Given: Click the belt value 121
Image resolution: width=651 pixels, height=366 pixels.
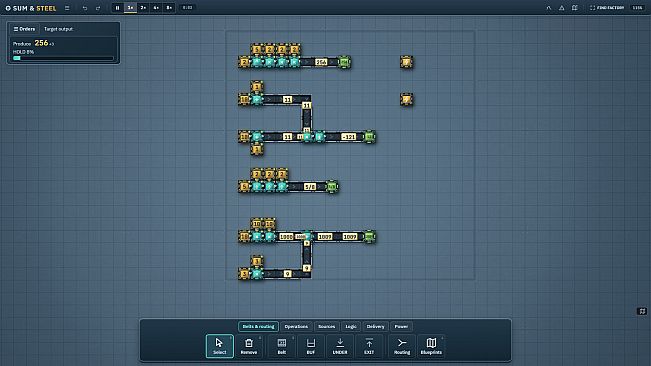Looking at the screenshot, I should tap(348, 137).
